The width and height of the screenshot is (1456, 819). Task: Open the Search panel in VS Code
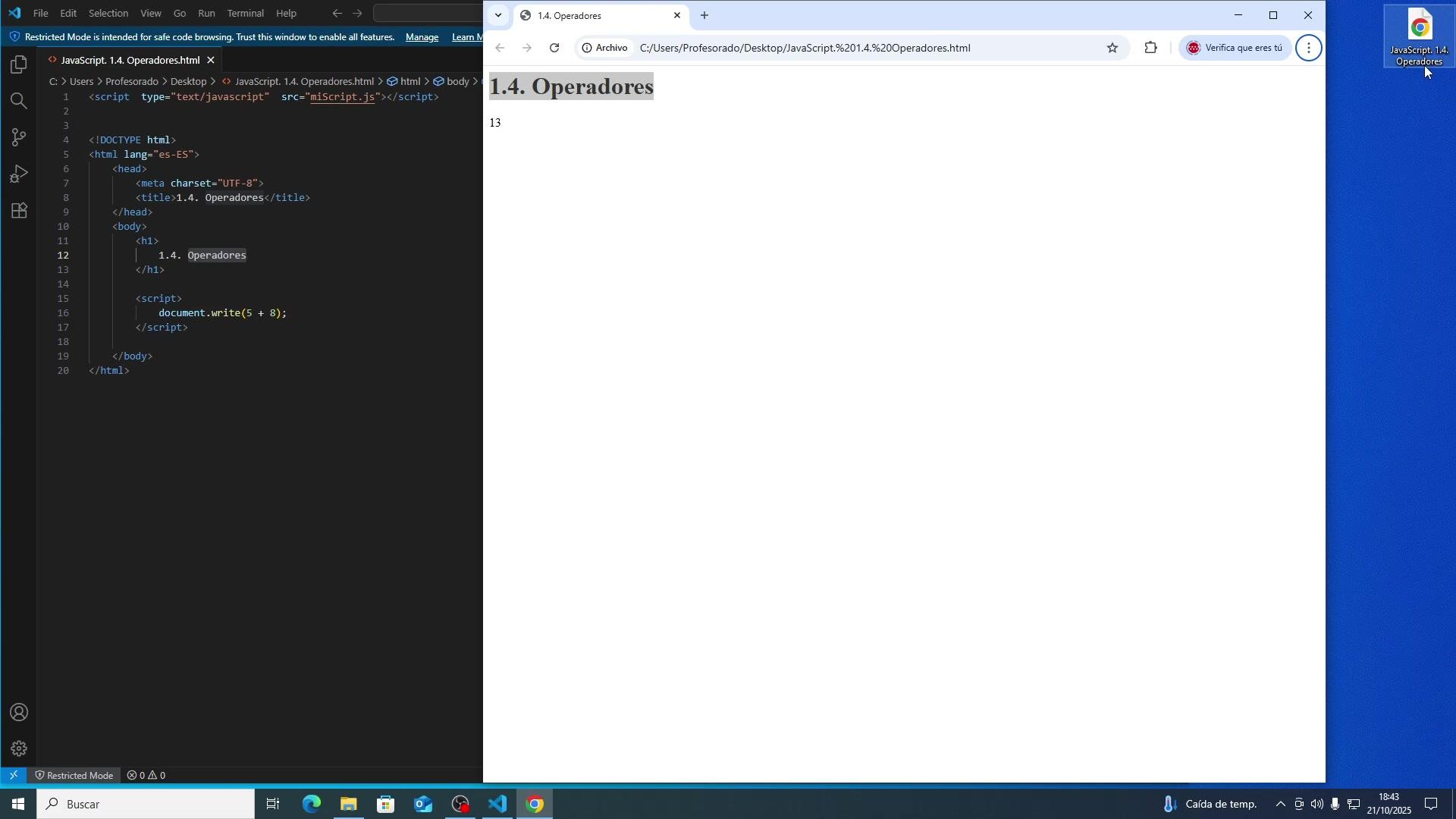[x=19, y=101]
